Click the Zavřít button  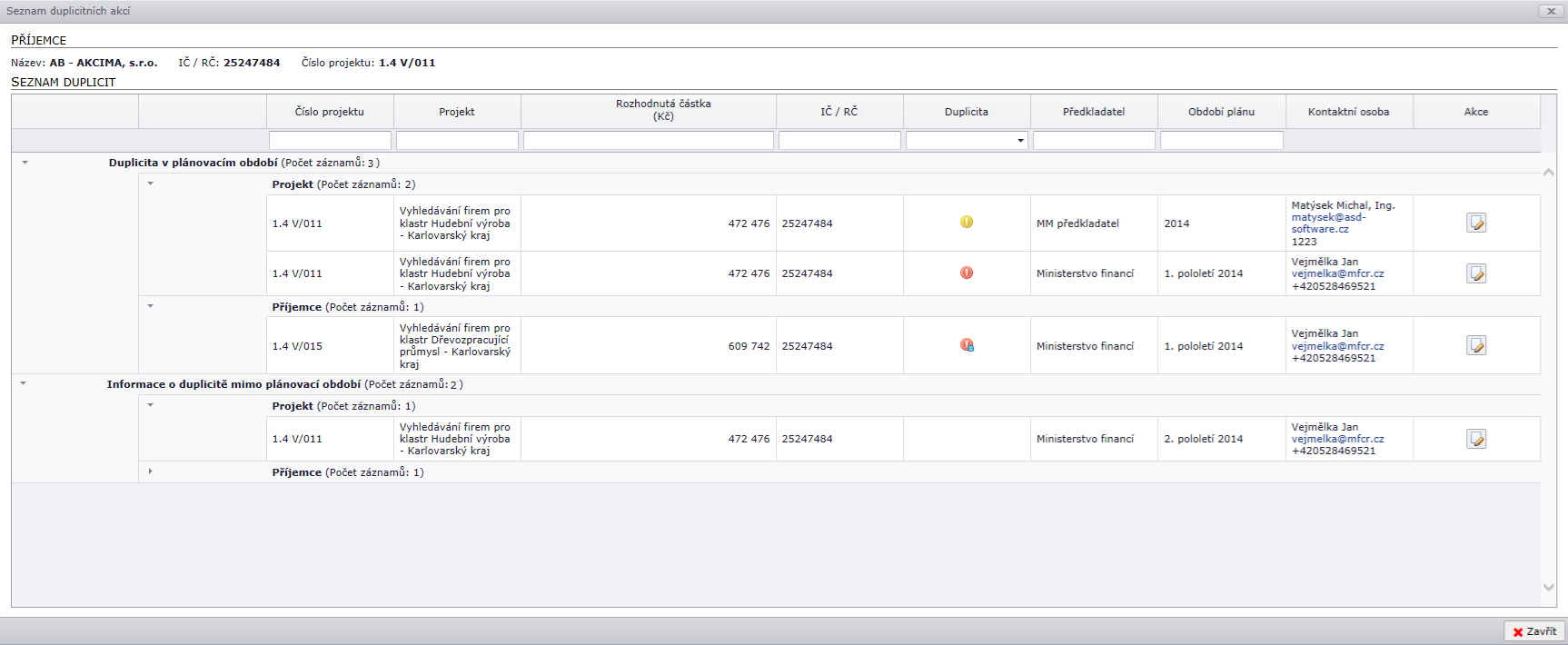(1534, 631)
